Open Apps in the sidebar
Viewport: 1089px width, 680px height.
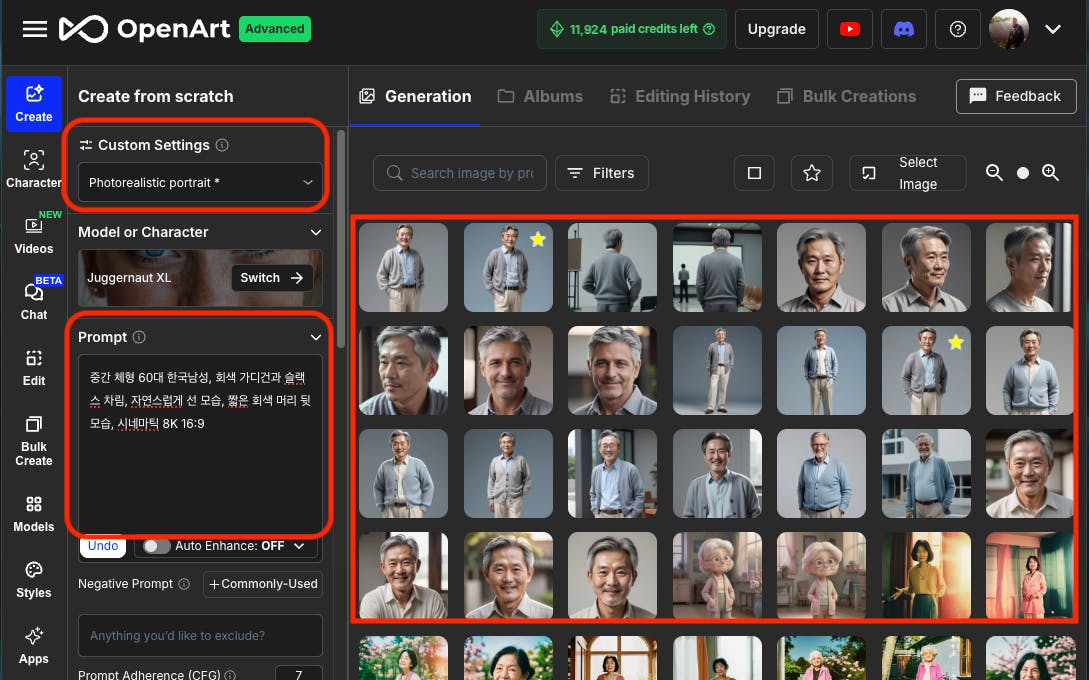(34, 646)
